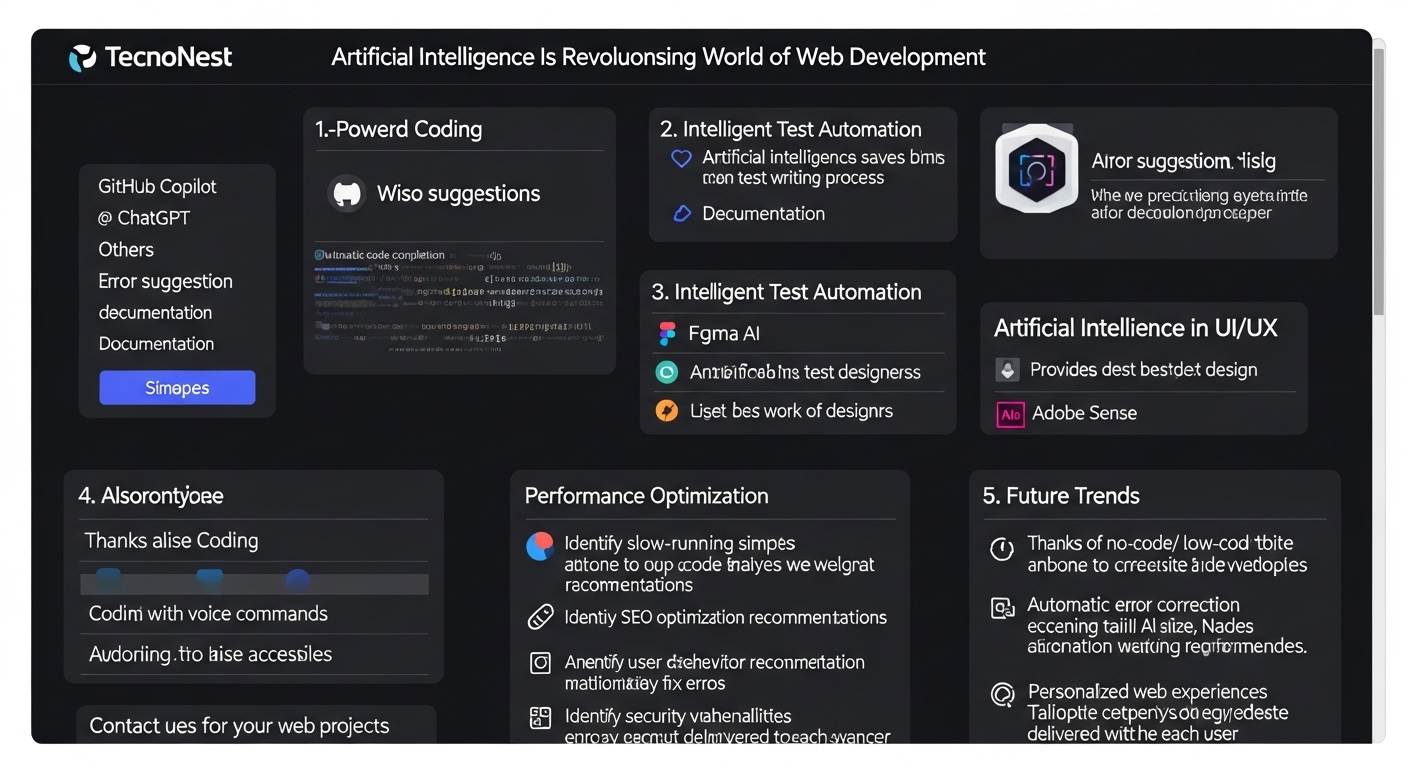Click the pie chart icon under Performance Optimization
The height and width of the screenshot is (768, 1408).
tap(540, 546)
